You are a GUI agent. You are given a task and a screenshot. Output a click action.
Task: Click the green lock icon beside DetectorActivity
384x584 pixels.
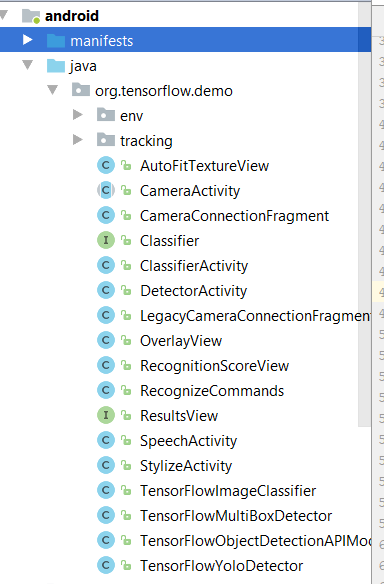[x=126, y=290]
